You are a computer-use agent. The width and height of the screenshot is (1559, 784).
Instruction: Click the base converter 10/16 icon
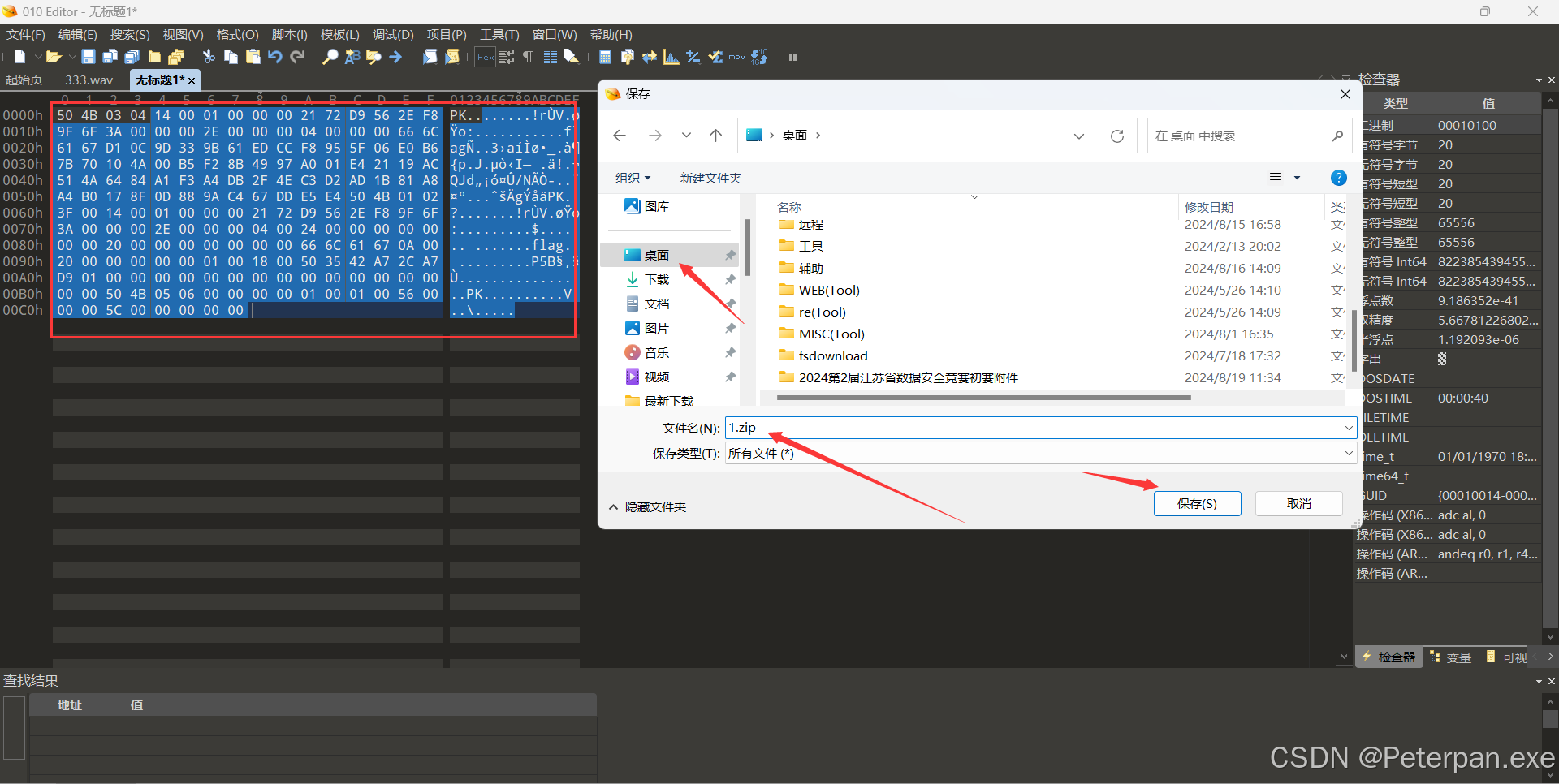tap(759, 57)
